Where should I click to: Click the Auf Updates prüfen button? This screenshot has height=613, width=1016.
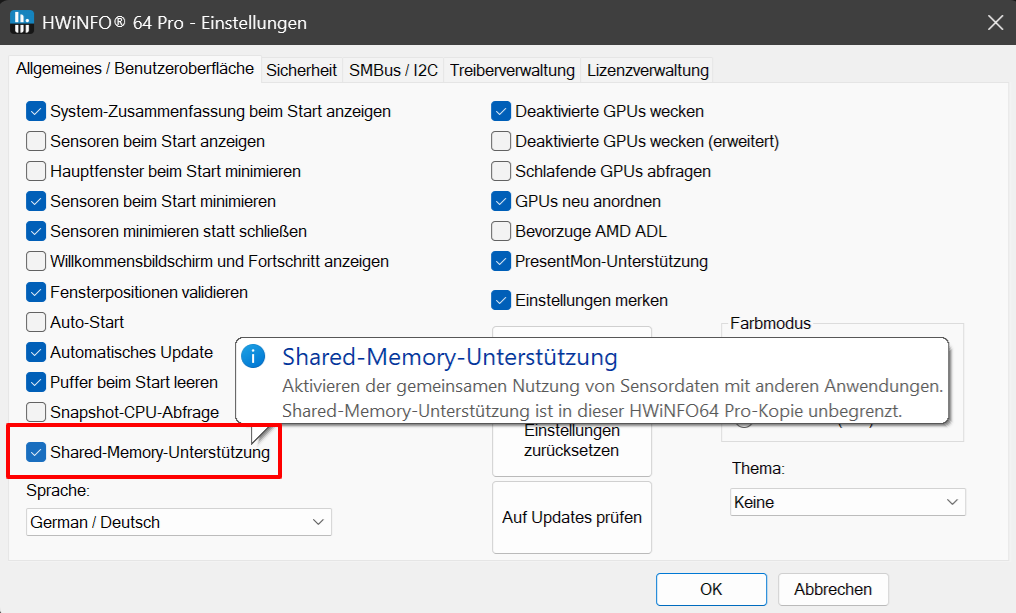[572, 517]
